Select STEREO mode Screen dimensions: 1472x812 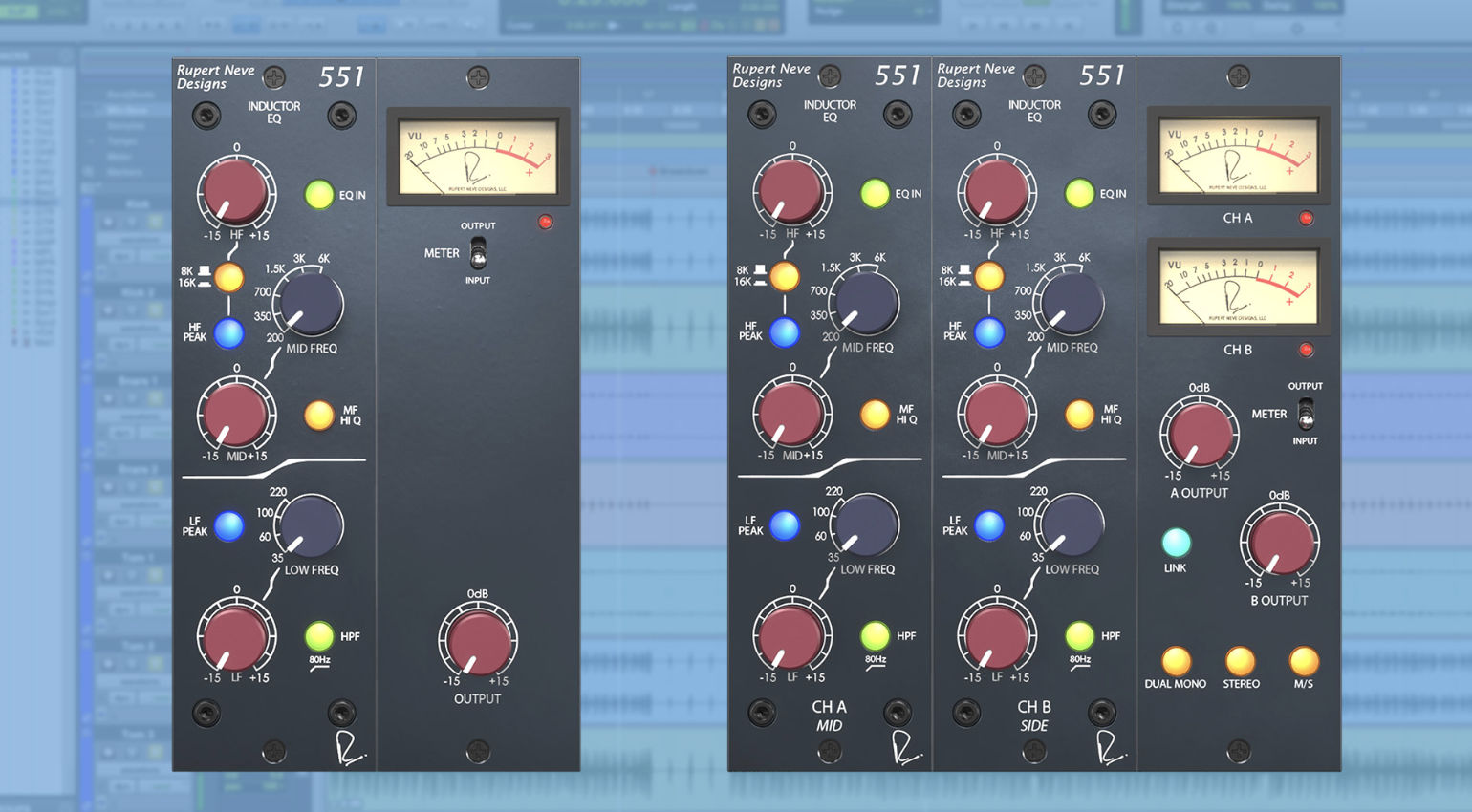[1240, 661]
